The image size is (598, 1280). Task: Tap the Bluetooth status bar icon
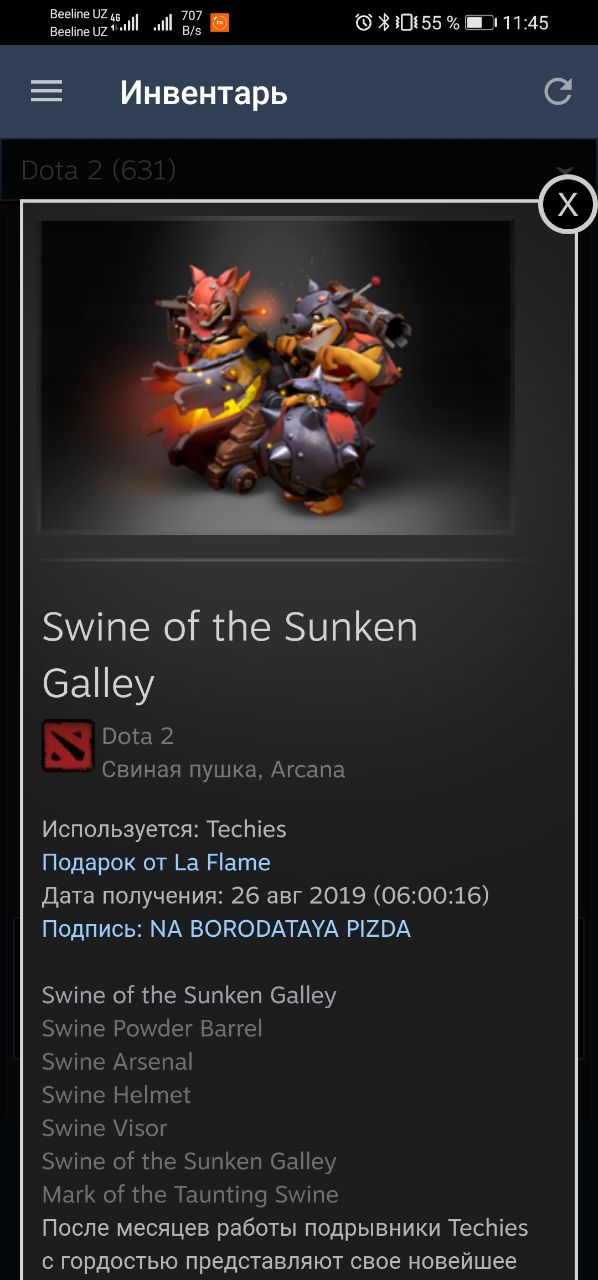pos(384,22)
